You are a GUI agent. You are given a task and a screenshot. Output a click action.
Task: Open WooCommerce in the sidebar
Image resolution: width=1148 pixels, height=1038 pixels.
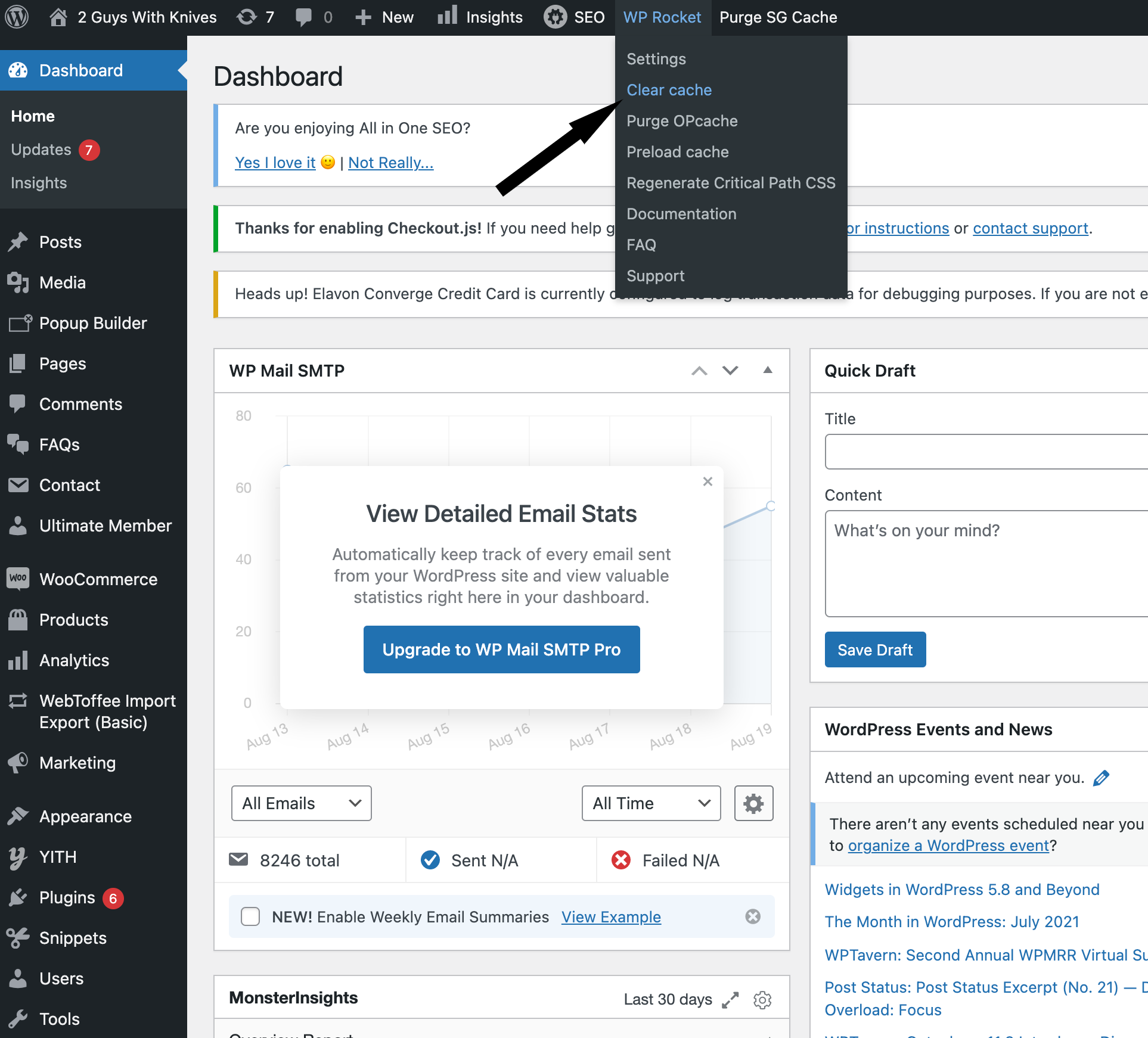pyautogui.click(x=98, y=579)
